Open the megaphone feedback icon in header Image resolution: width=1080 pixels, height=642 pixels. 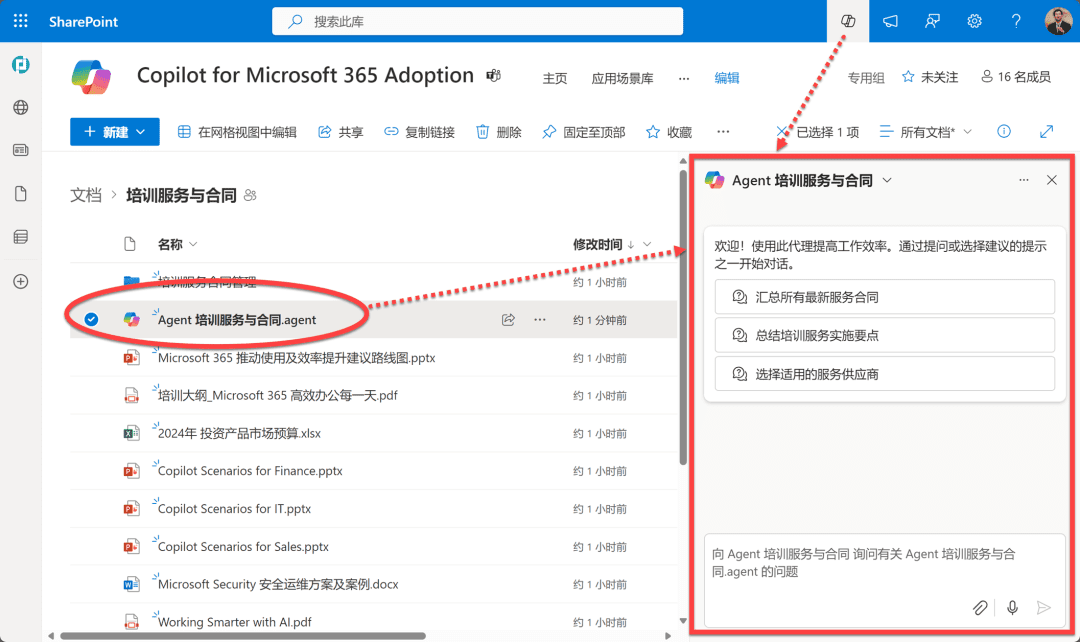[x=891, y=21]
